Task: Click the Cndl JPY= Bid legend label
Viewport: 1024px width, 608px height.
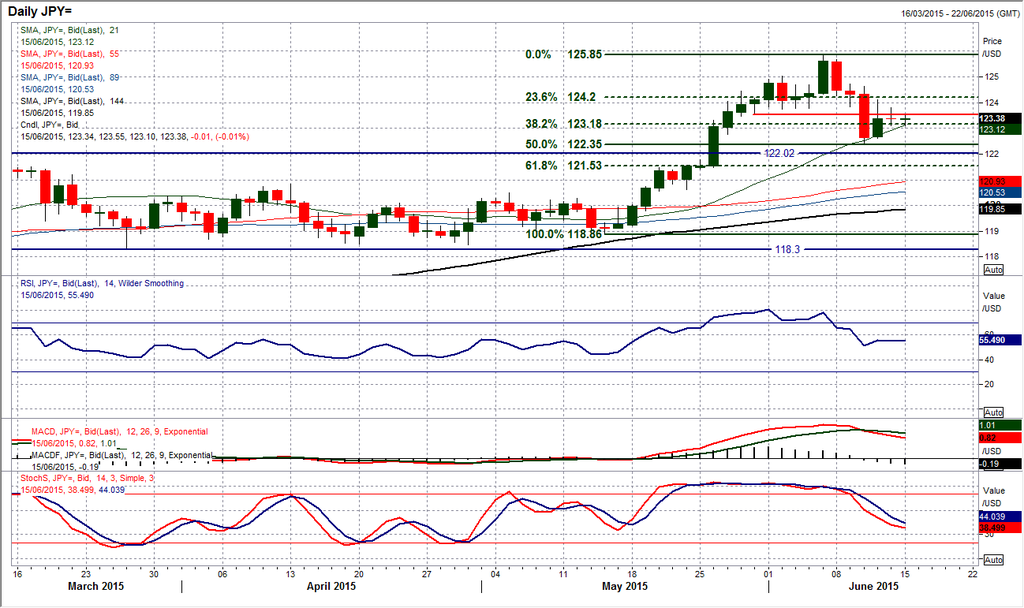Action: click(x=51, y=124)
